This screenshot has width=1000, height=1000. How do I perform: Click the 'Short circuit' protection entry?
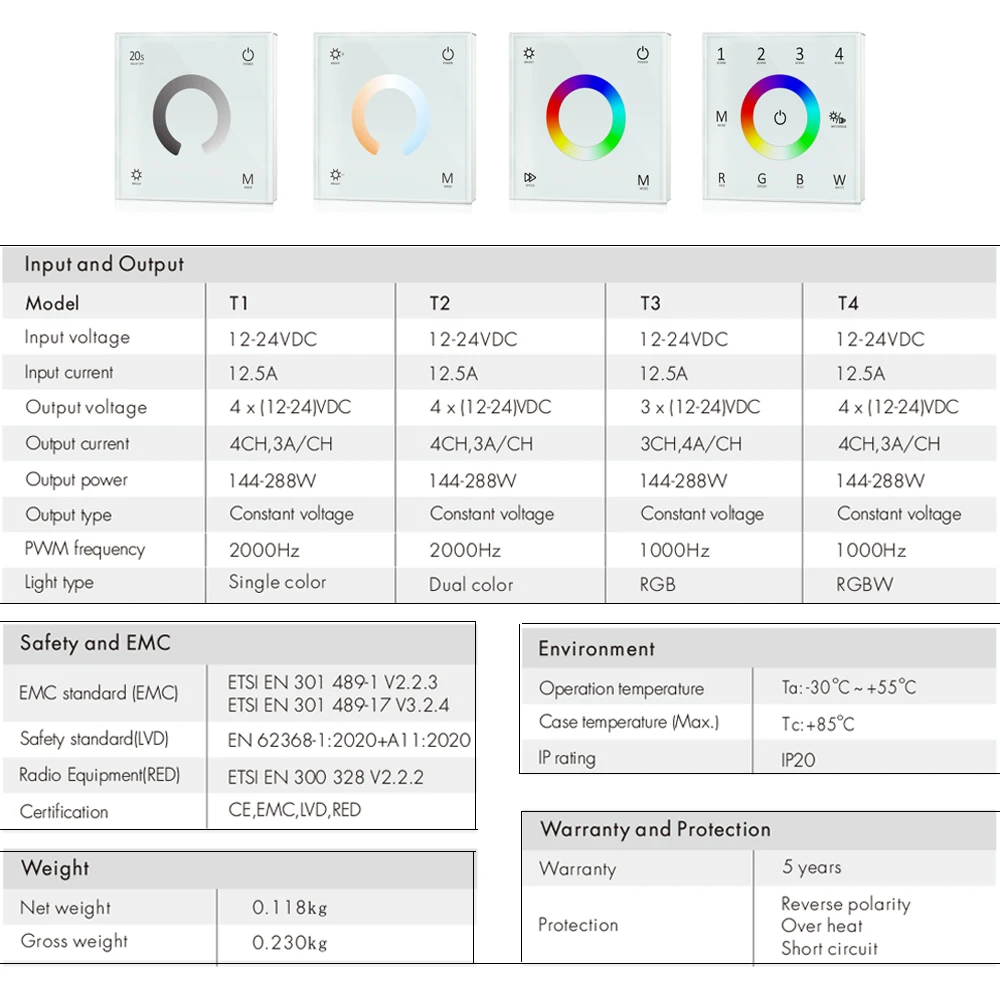(x=830, y=948)
